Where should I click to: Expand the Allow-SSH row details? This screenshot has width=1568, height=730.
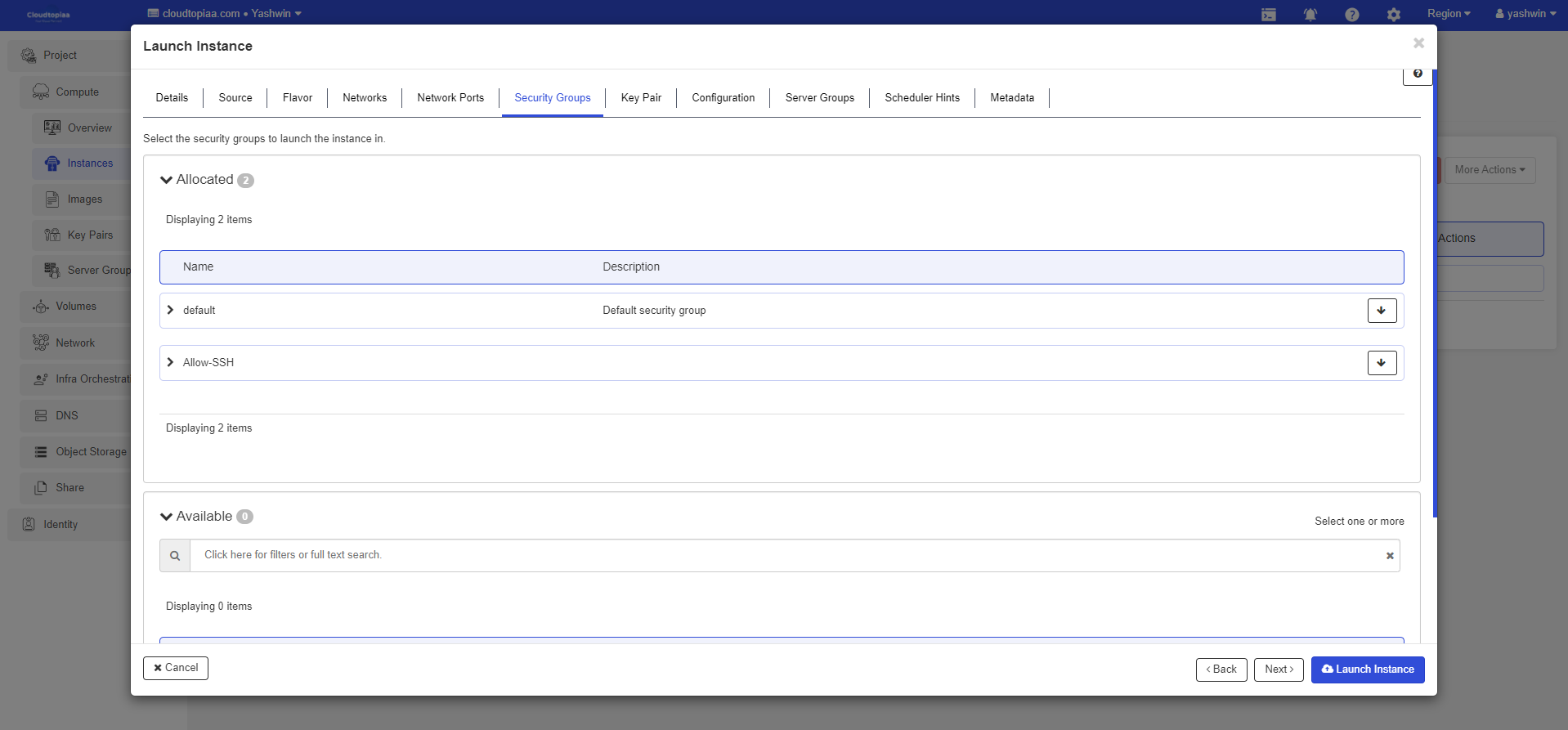[x=170, y=363]
